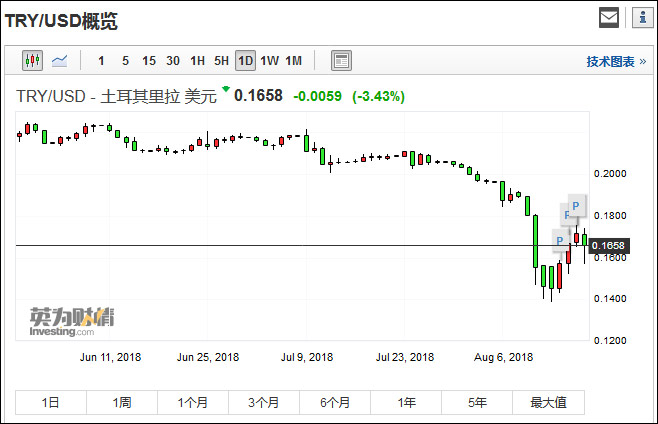Click the 0.1200 axis value
Screen dimensions: 658x424
[x=610, y=340]
